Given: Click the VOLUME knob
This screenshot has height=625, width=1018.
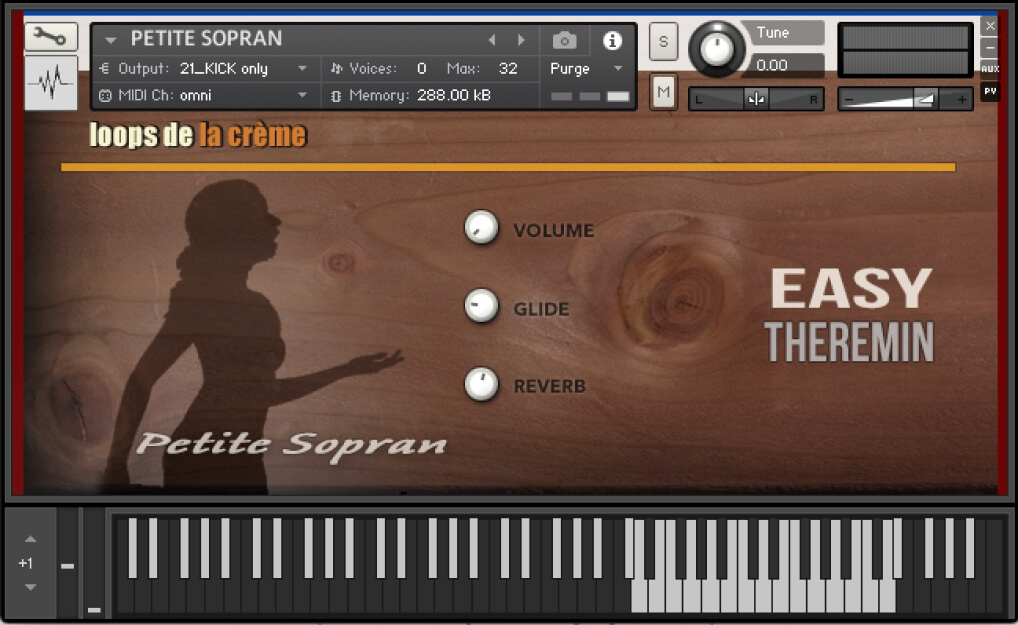Looking at the screenshot, I should pyautogui.click(x=481, y=227).
